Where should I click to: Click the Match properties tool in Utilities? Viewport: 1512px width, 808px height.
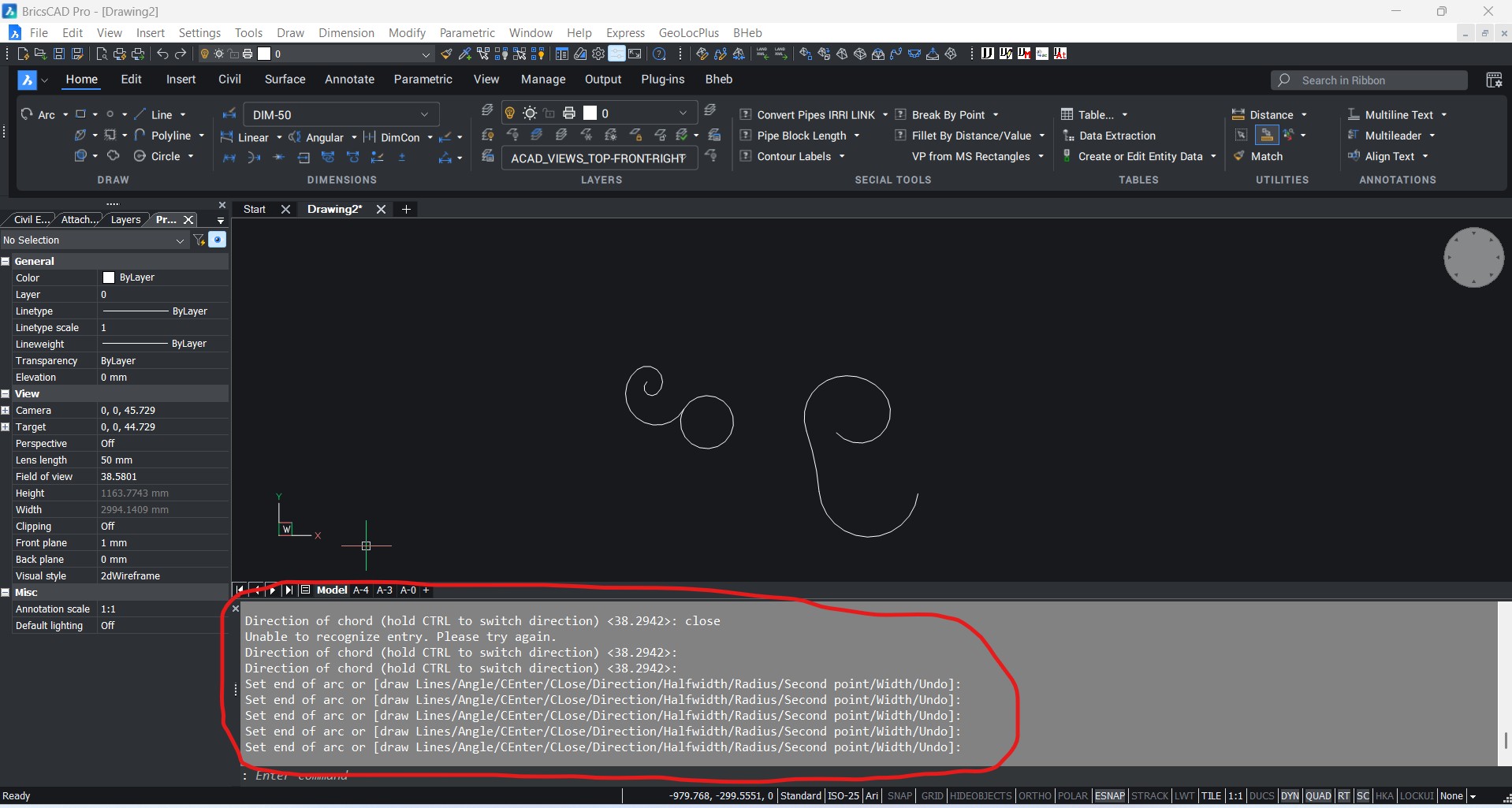[1265, 156]
